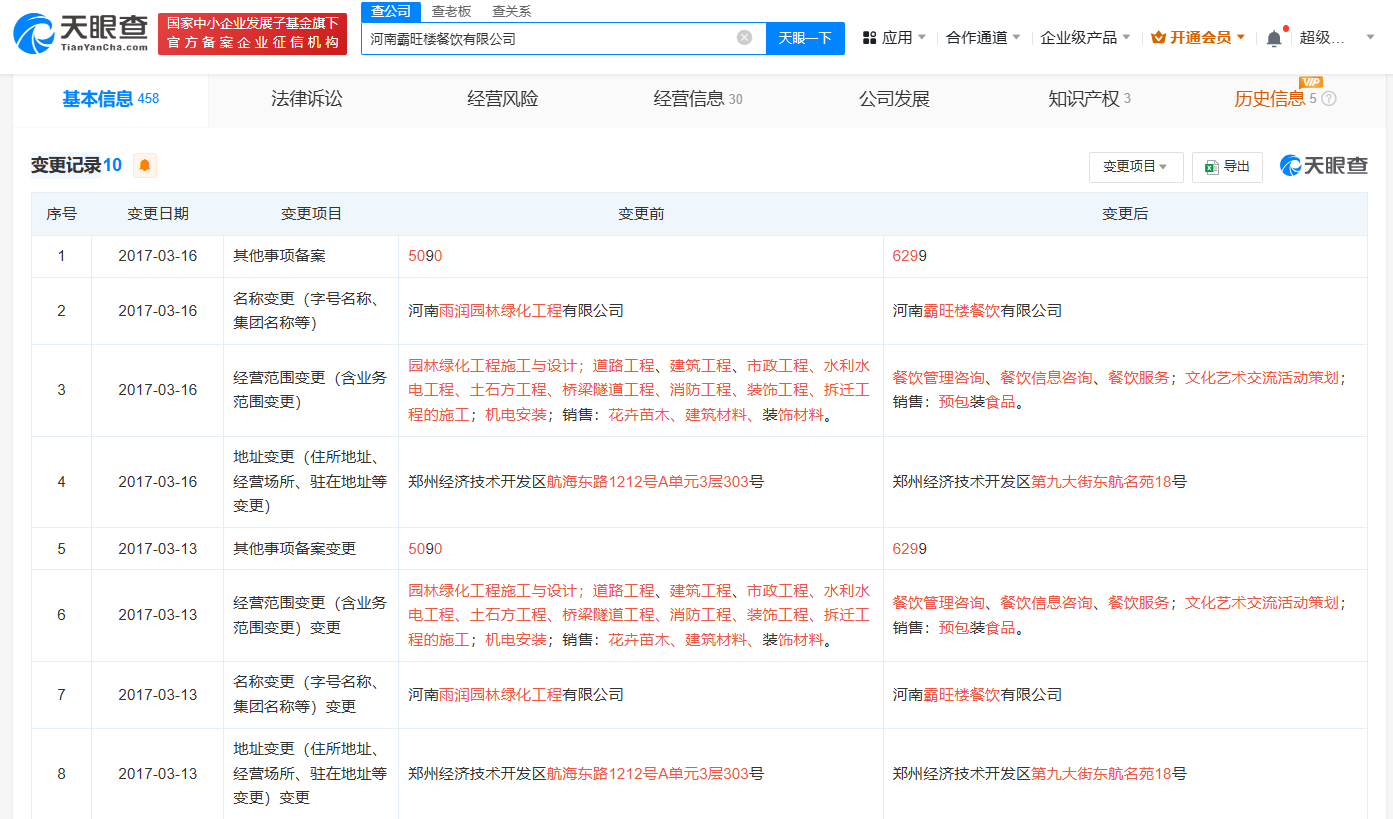
Task: Click the 变更后 column header
Action: pos(1125,214)
